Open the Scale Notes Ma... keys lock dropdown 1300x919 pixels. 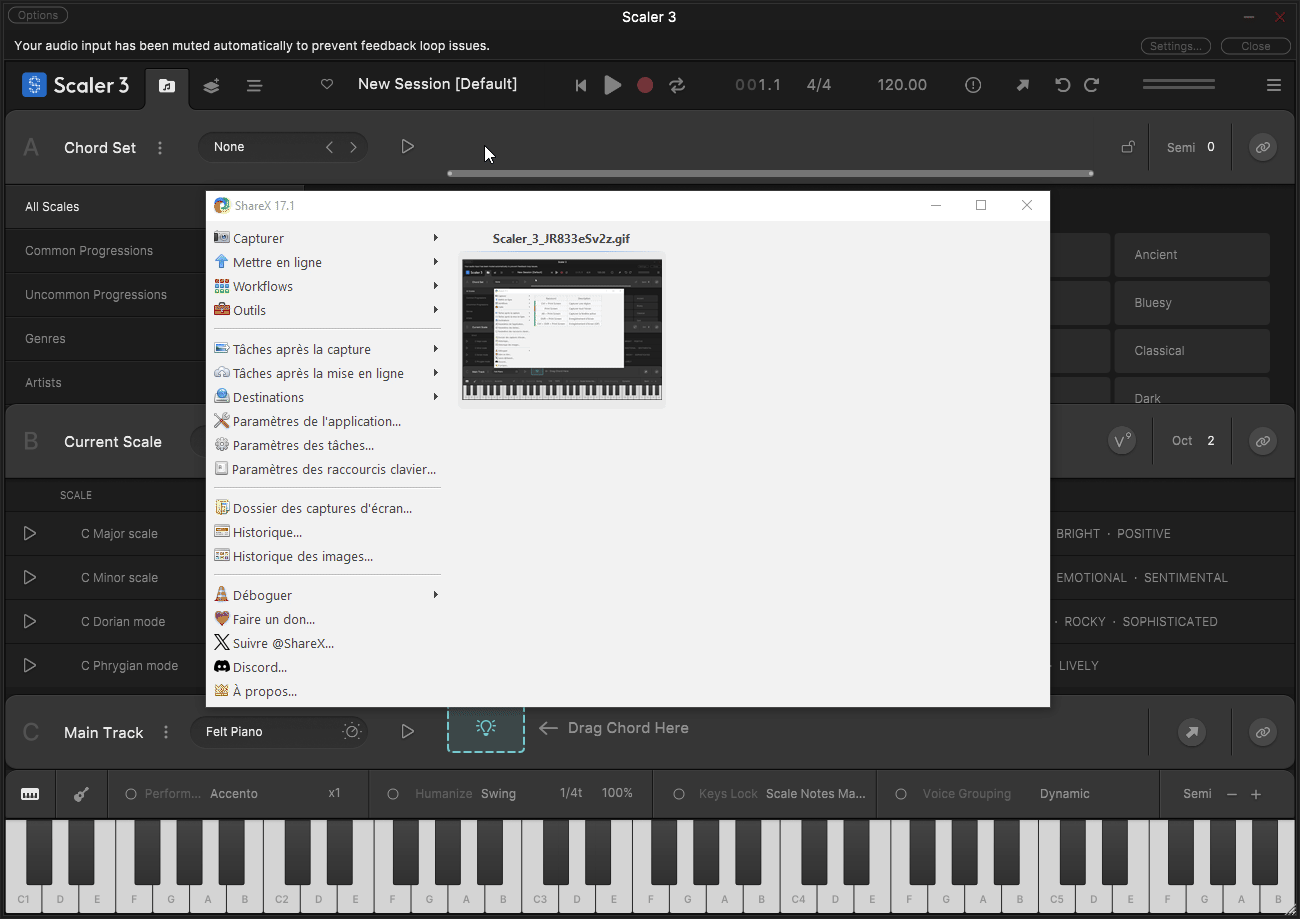[816, 794]
